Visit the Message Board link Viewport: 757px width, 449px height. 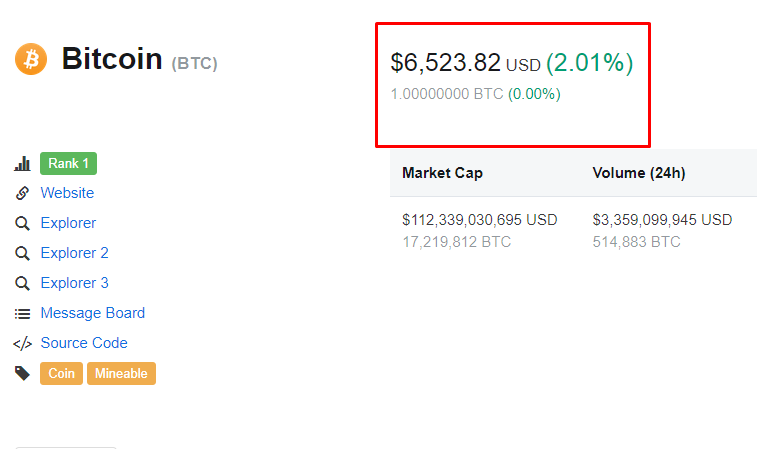click(93, 313)
